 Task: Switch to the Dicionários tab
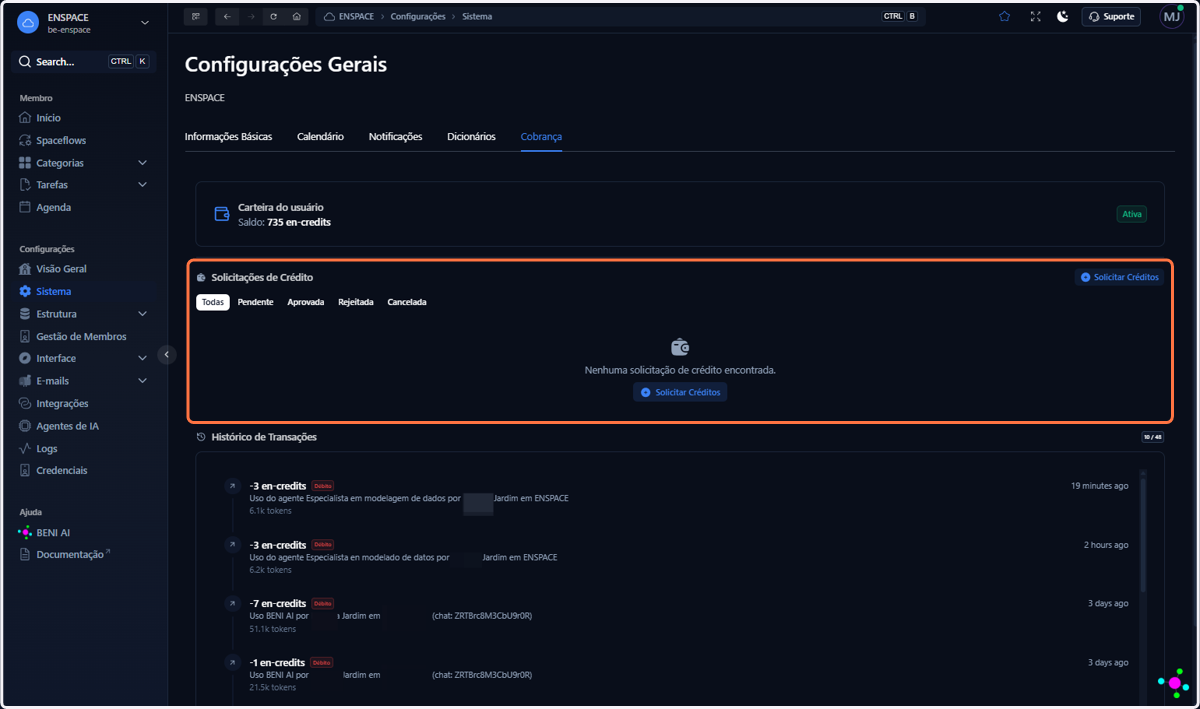(471, 137)
